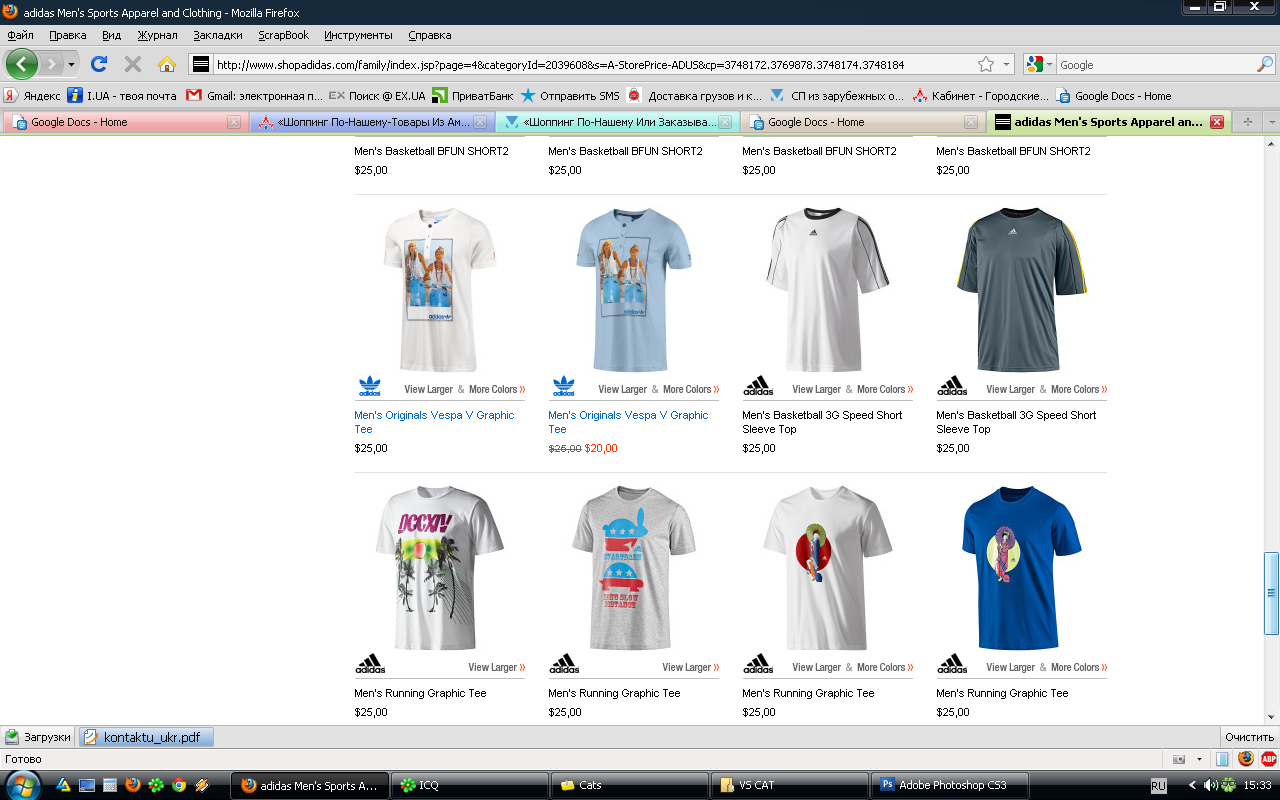Launch Chrome from the quick launch bar
This screenshot has width=1280, height=800.
[x=179, y=785]
